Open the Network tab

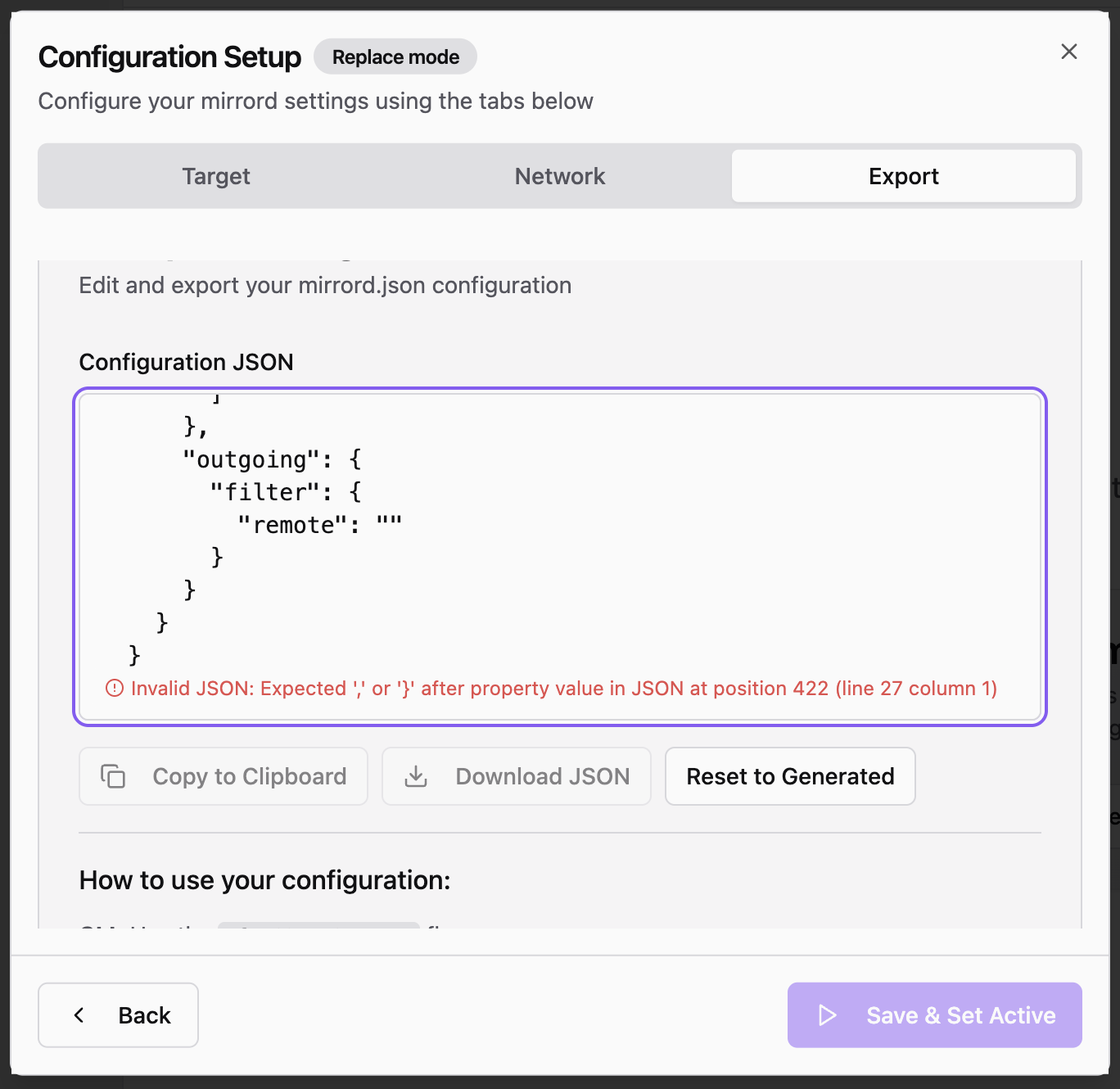(560, 176)
